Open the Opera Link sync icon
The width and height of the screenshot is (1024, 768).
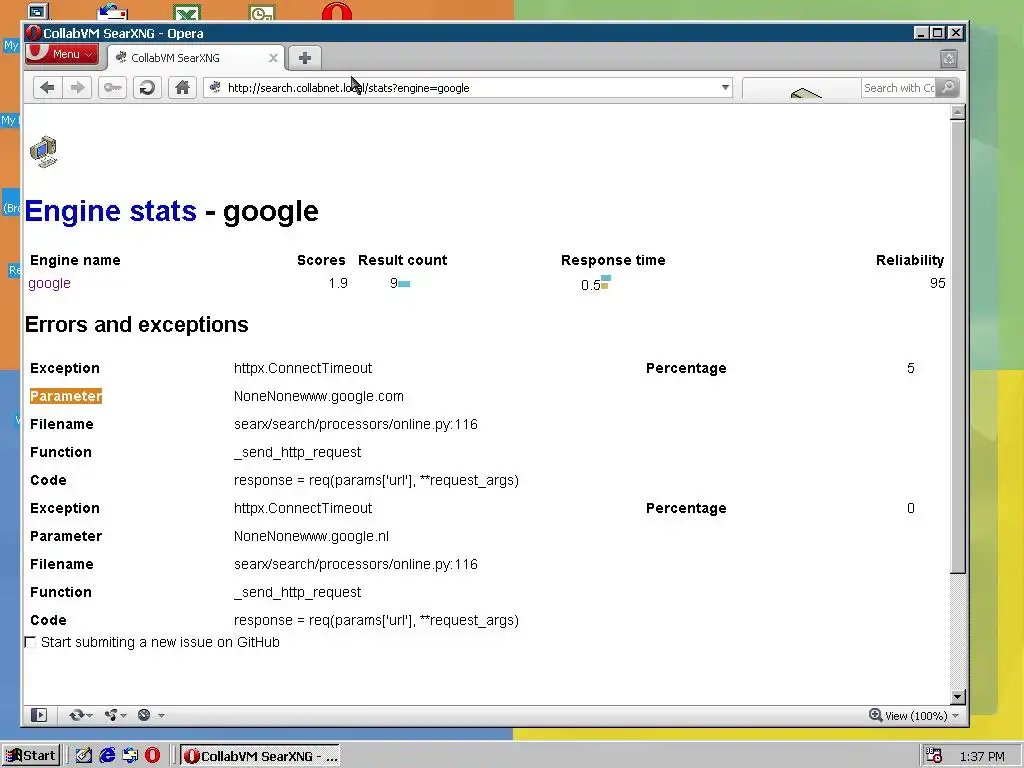[76, 715]
